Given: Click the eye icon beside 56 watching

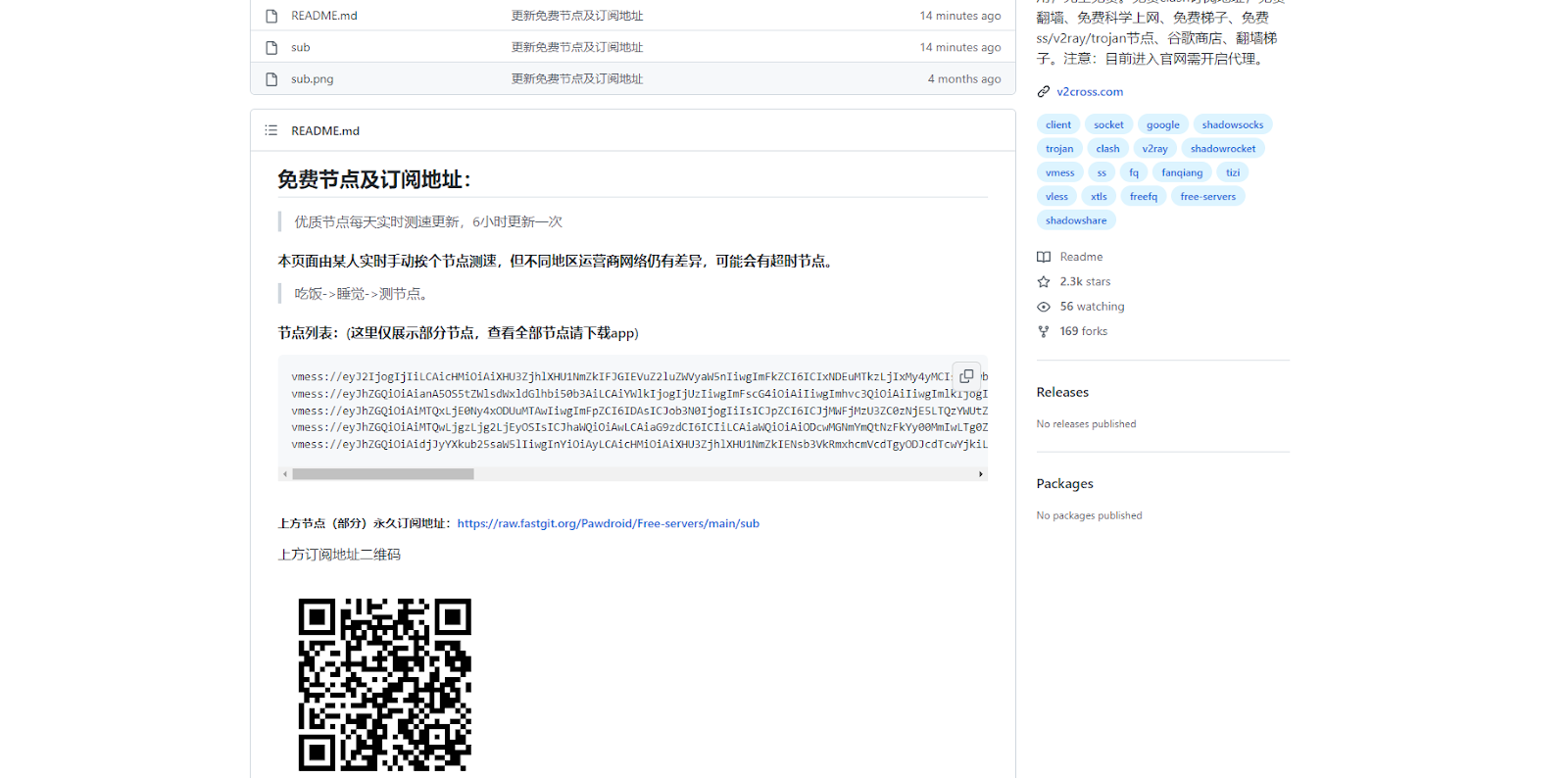Looking at the screenshot, I should [x=1044, y=307].
